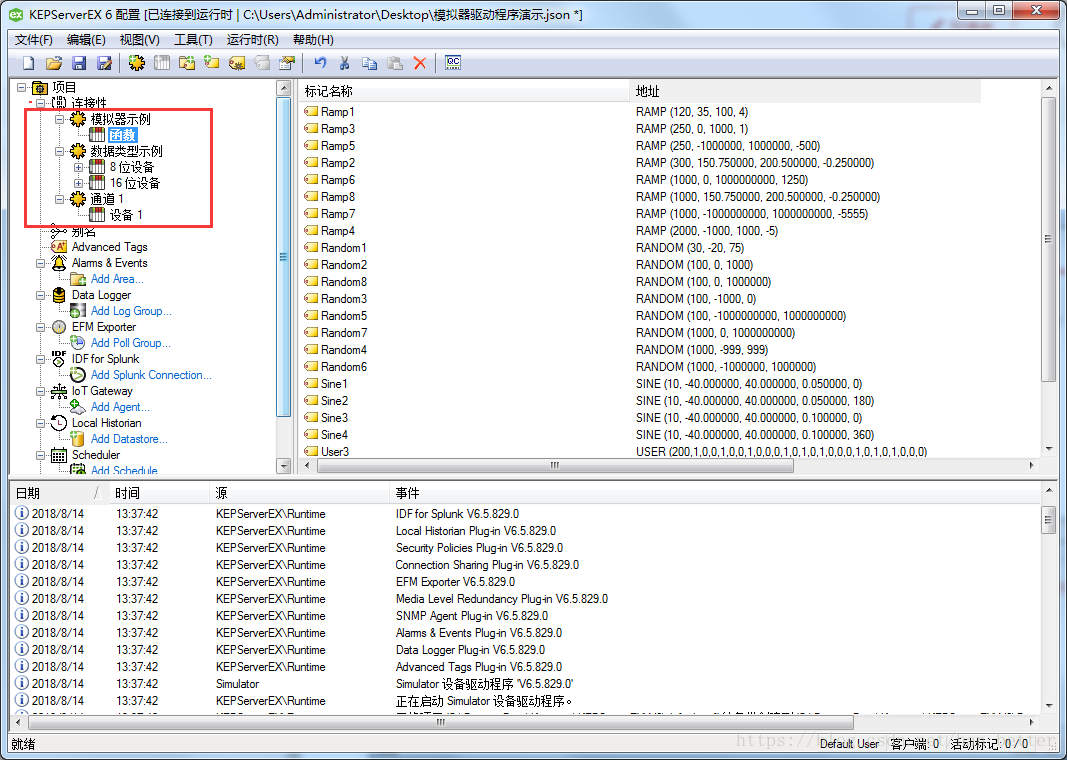Click the New Tag Group toolbar icon
Screen dimensions: 1067x760
187,63
